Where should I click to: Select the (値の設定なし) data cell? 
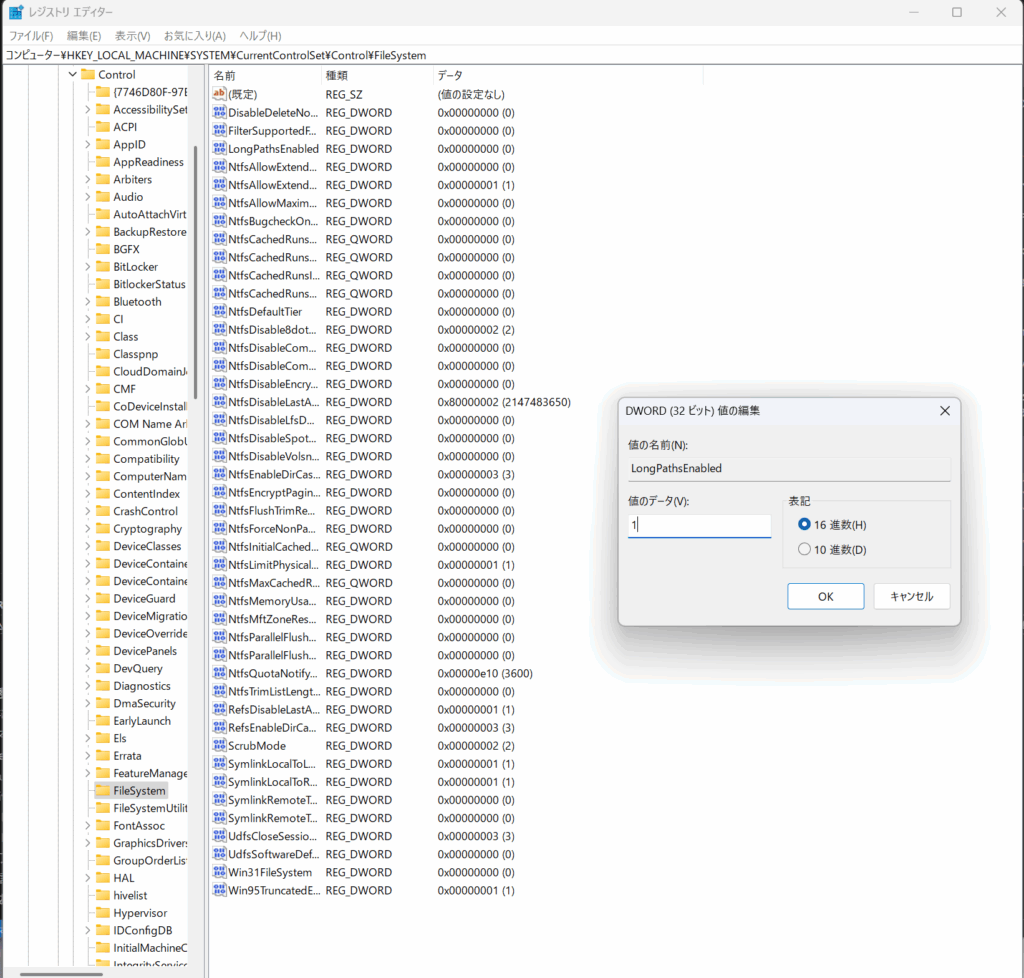coord(471,95)
